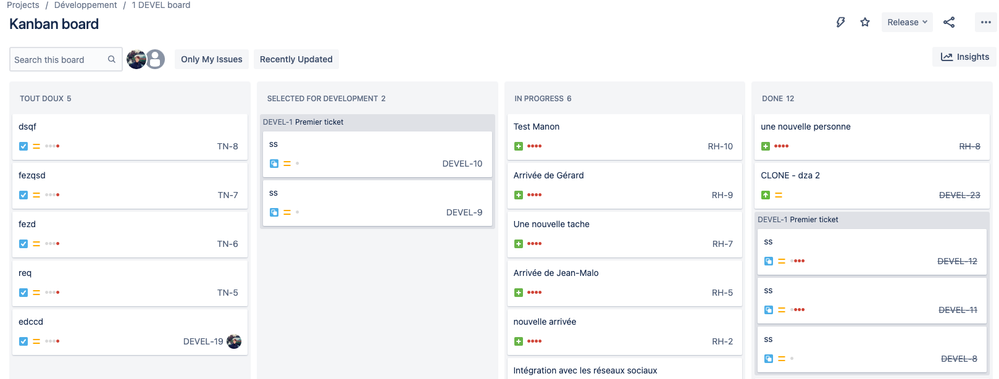Click the subtask icon on DEVEL-12

768,261
